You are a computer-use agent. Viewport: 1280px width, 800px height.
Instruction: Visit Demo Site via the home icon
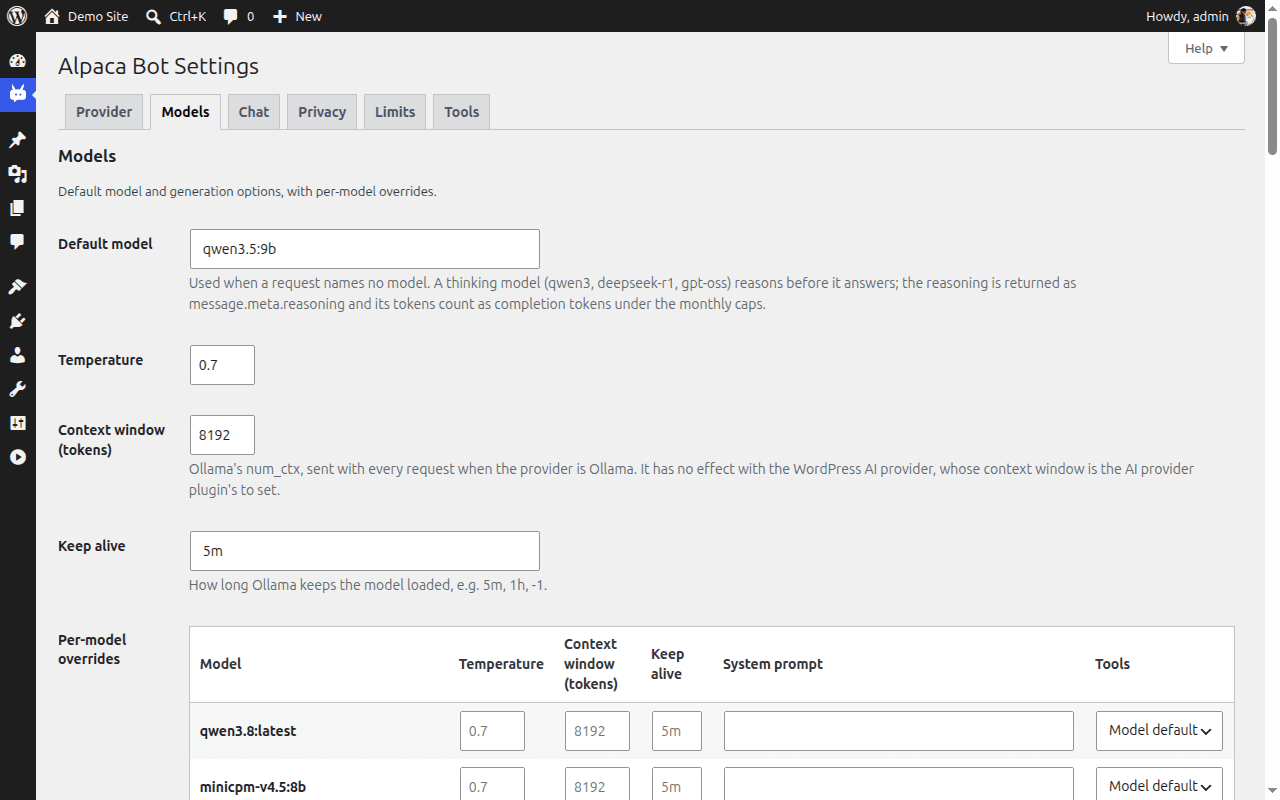click(86, 16)
